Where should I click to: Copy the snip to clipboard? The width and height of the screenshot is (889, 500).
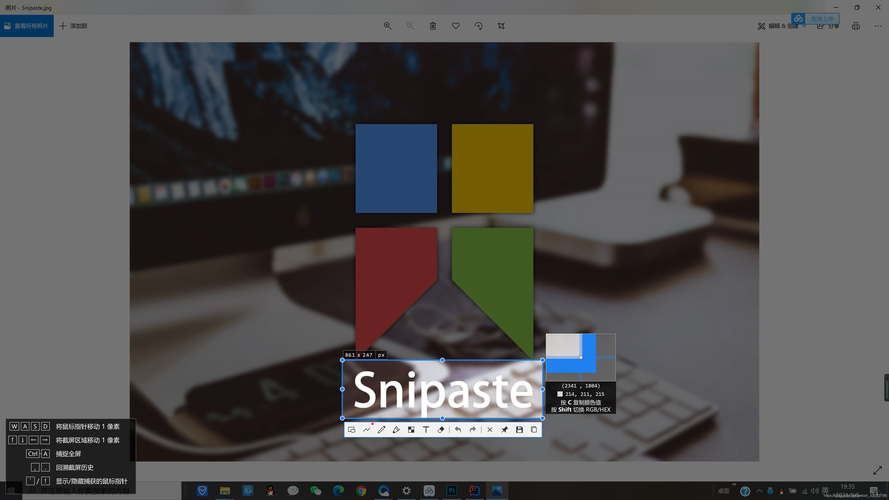tap(534, 430)
